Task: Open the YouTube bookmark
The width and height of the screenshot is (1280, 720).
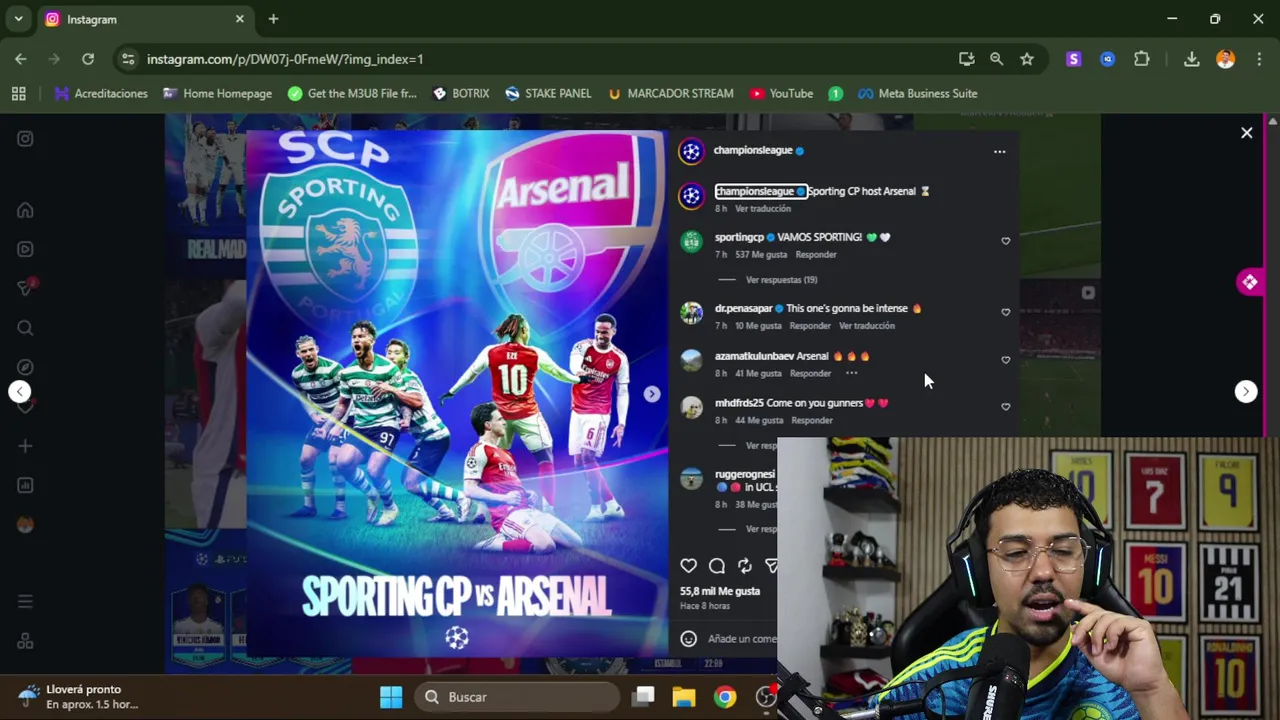Action: pos(781,93)
